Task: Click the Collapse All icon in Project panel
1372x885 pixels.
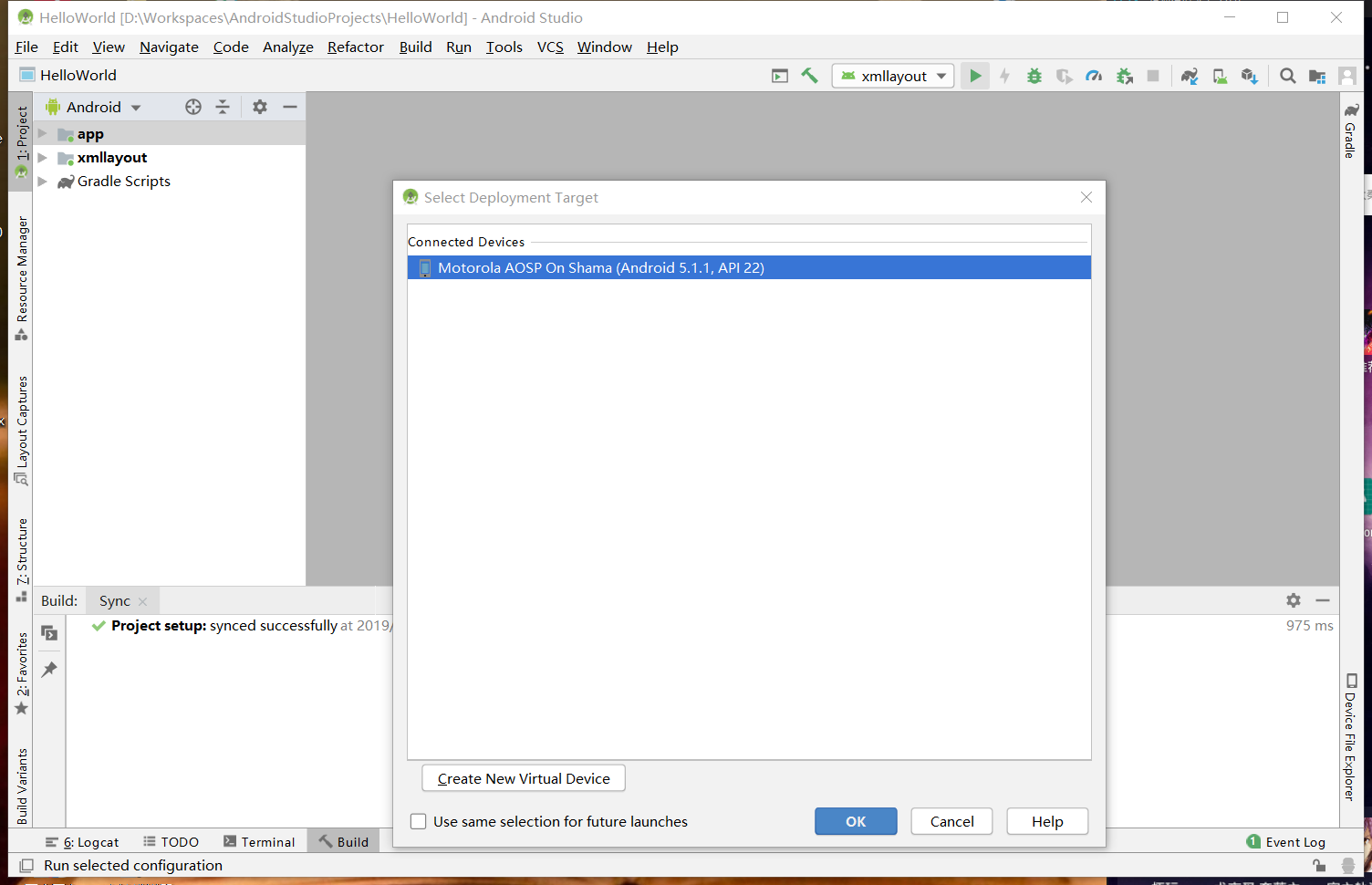Action: pyautogui.click(x=223, y=107)
